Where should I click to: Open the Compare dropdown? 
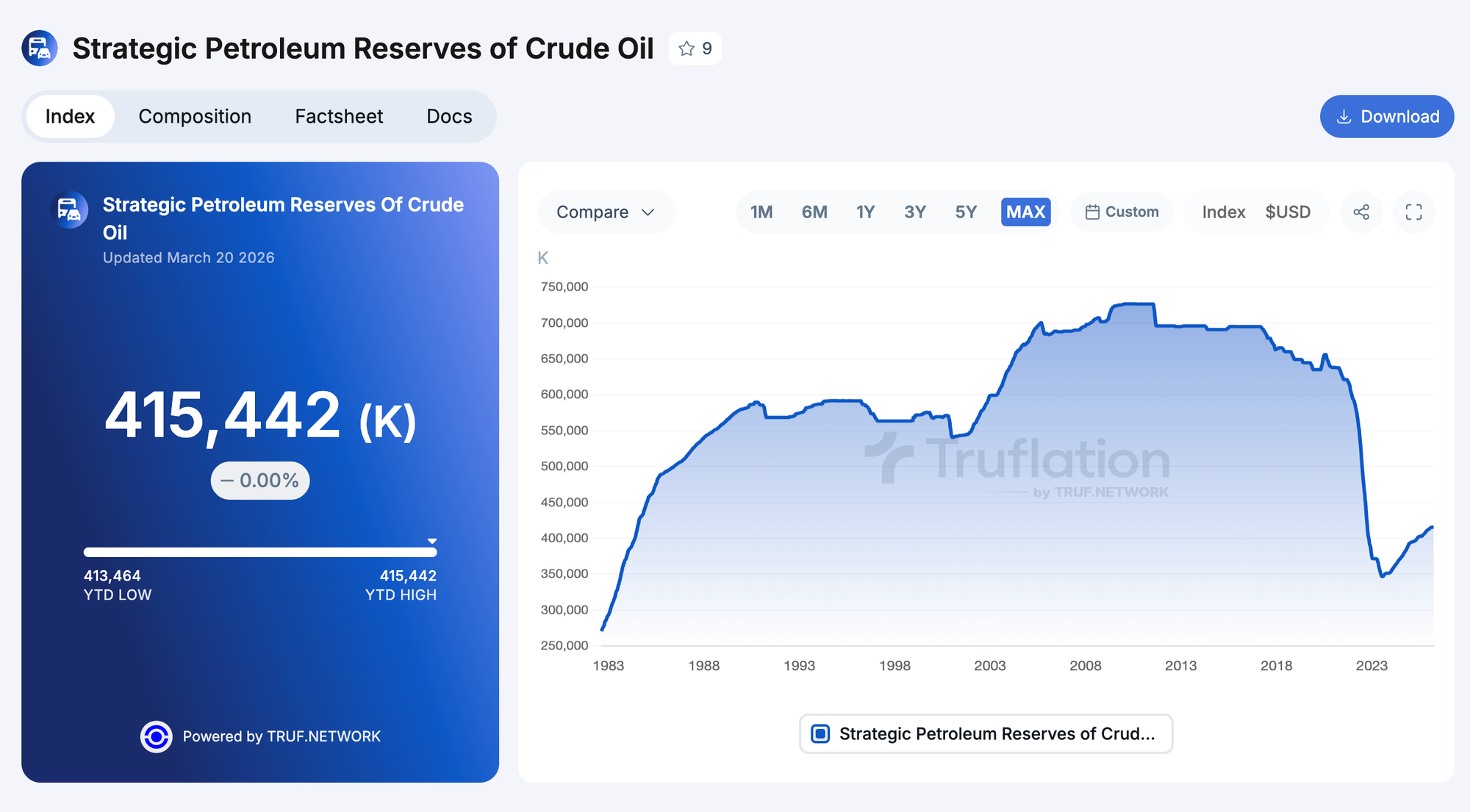[x=606, y=212]
